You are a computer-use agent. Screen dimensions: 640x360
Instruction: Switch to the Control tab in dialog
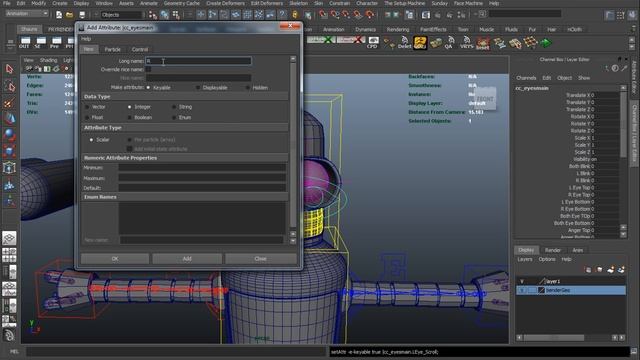pyautogui.click(x=140, y=49)
